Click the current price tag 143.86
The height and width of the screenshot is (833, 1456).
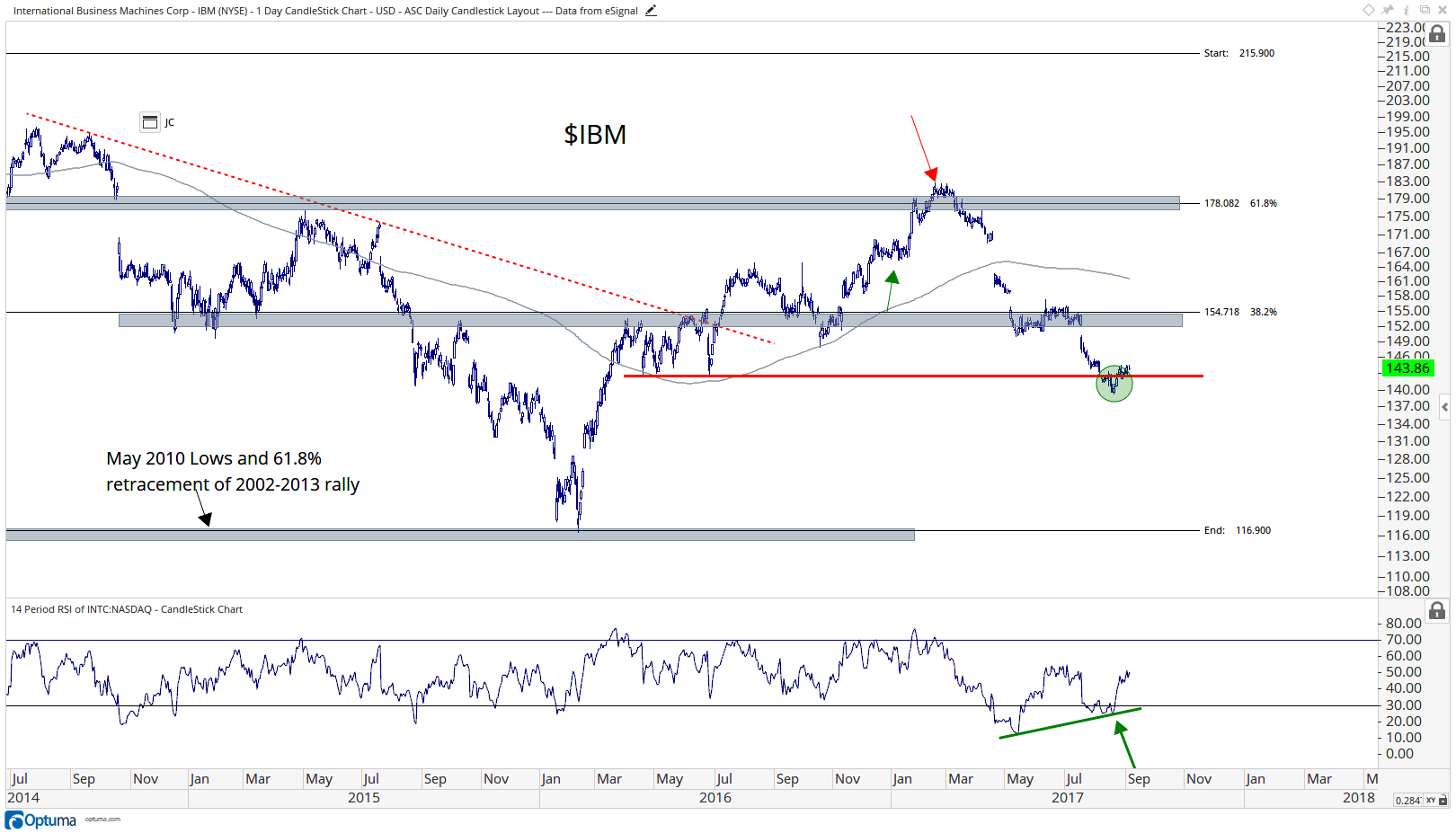pyautogui.click(x=1407, y=368)
